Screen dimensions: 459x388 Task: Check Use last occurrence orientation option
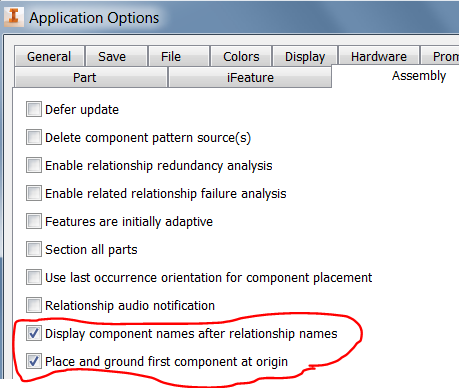(34, 277)
